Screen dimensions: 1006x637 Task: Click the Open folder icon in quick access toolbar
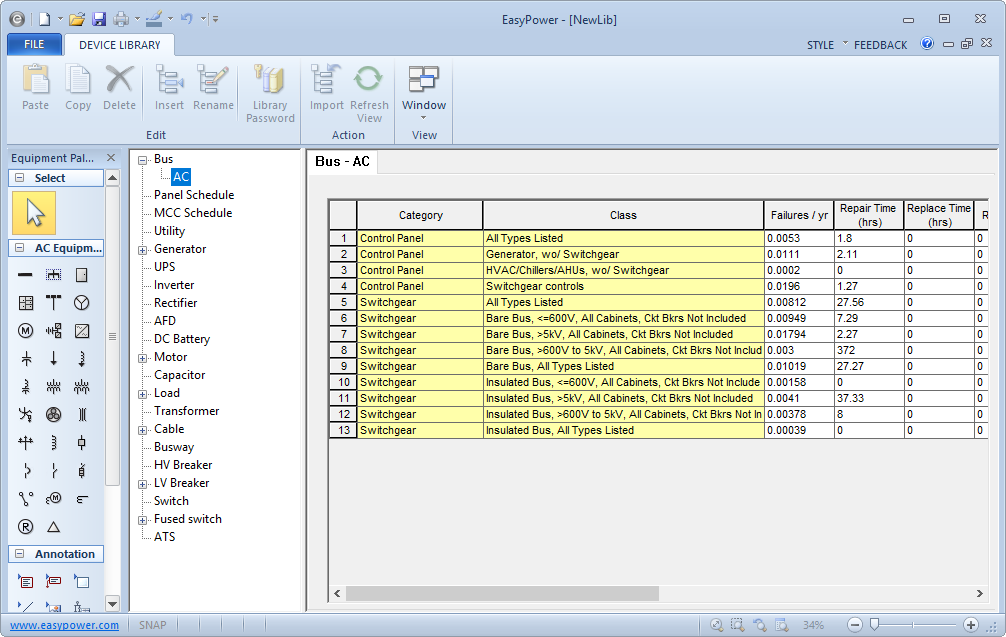(x=77, y=18)
